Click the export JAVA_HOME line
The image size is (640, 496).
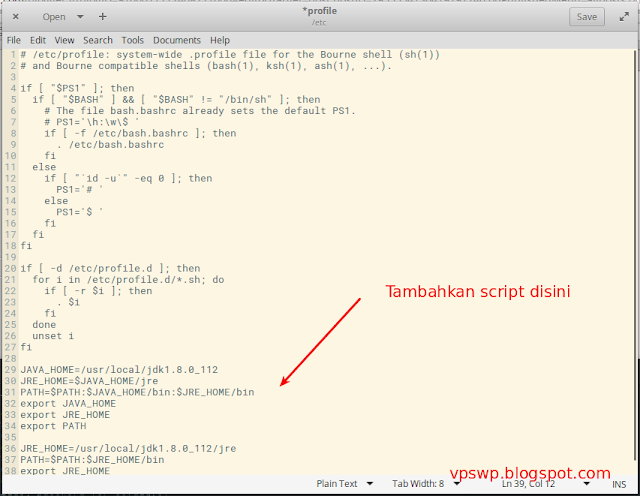(68, 404)
